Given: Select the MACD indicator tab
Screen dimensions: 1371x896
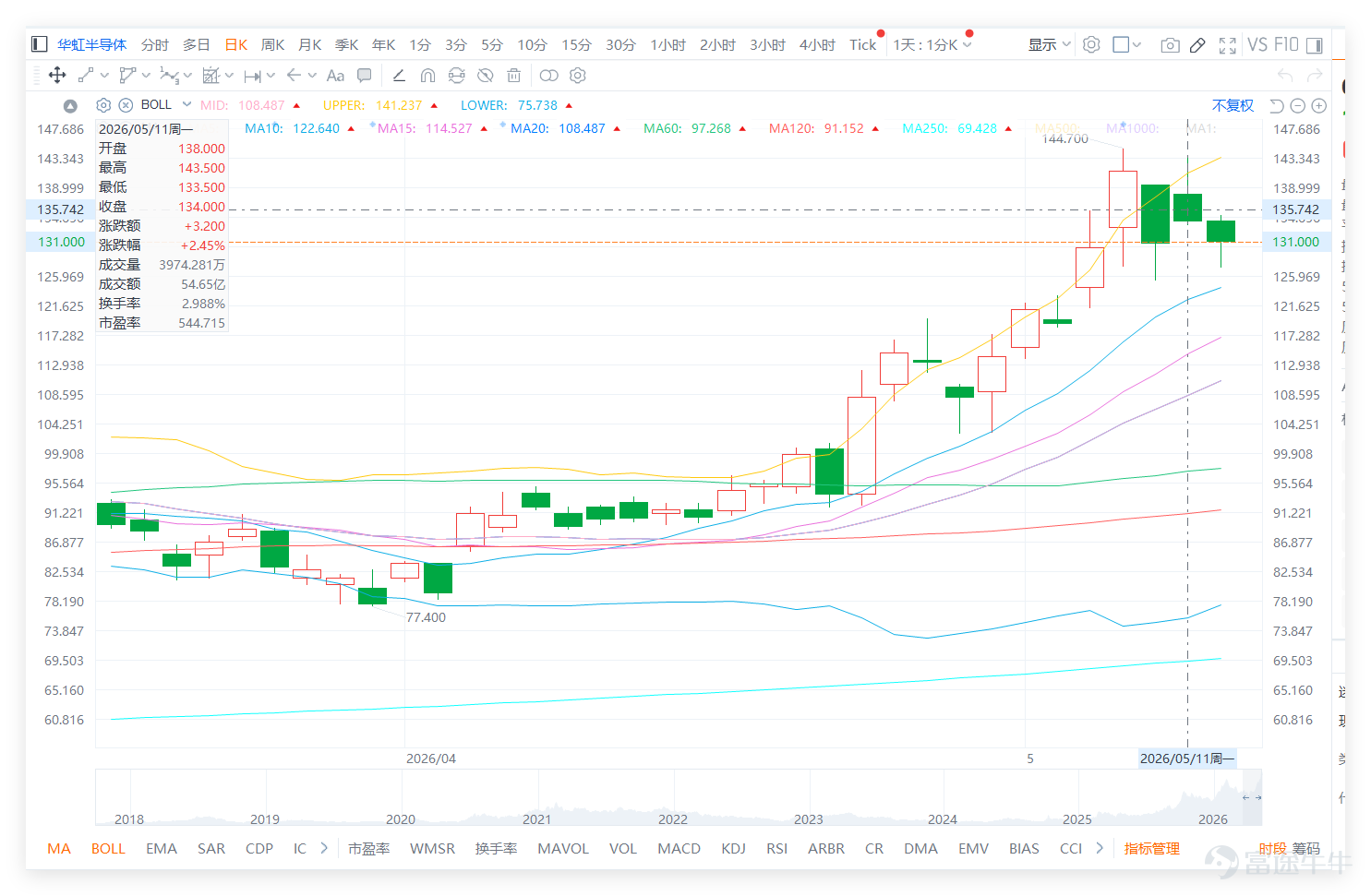Looking at the screenshot, I should (679, 848).
